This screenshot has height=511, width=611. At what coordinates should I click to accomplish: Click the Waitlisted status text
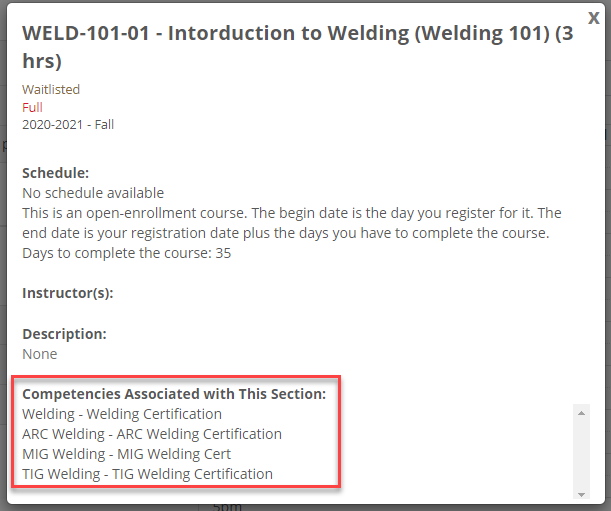point(51,89)
